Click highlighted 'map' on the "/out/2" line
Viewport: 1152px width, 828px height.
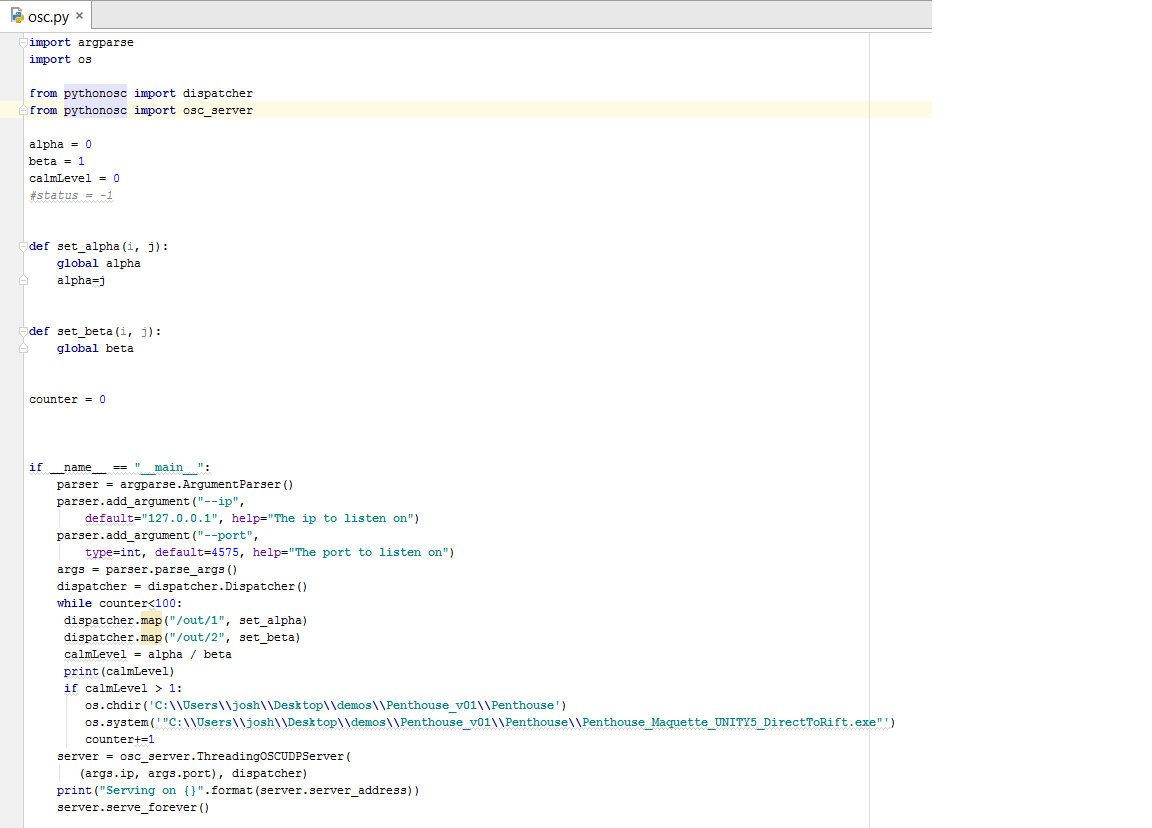(151, 637)
